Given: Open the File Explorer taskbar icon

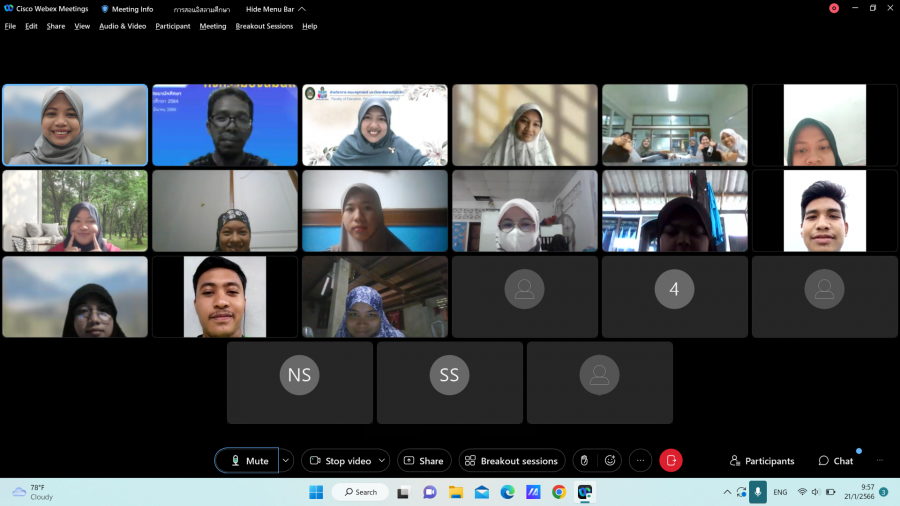Looking at the screenshot, I should click(x=456, y=492).
